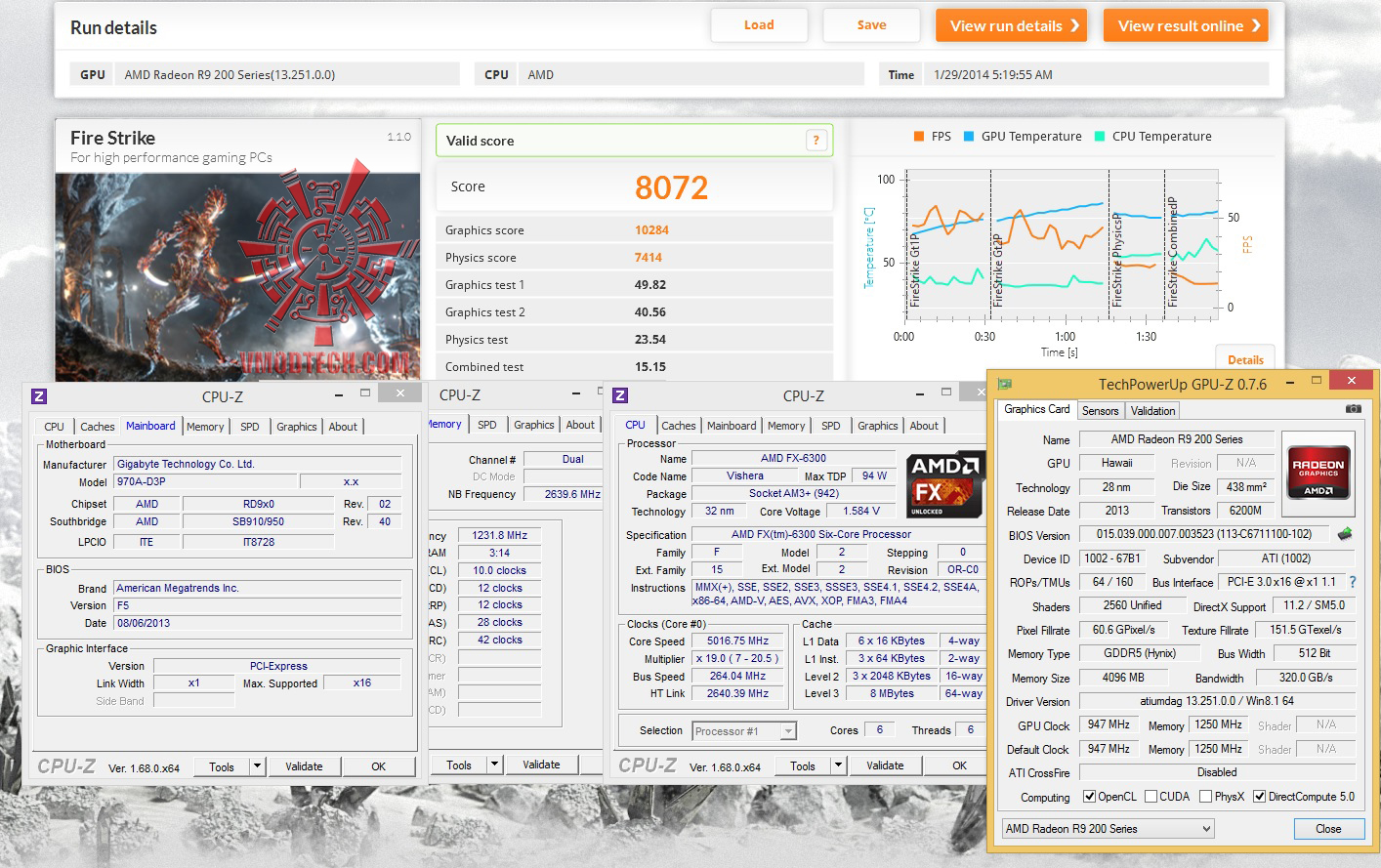Viewport: 1381px width, 868px height.
Task: Open View run details
Action: click(x=1012, y=25)
